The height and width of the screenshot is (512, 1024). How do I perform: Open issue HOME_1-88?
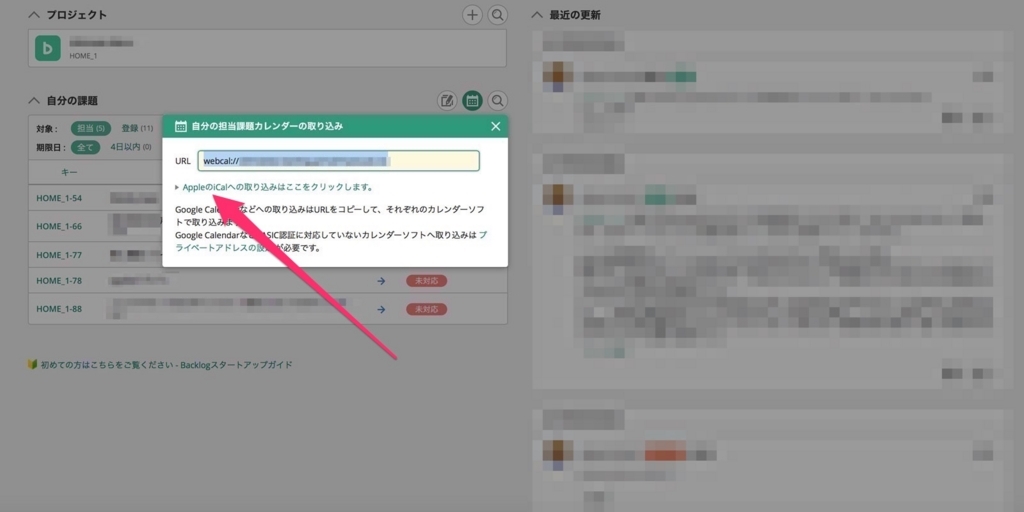[x=59, y=309]
